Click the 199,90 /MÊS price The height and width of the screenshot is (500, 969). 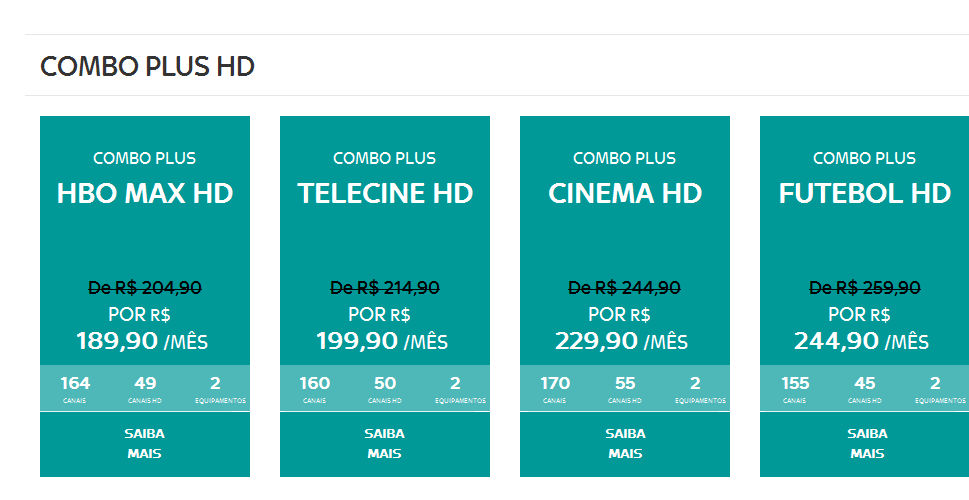(382, 341)
